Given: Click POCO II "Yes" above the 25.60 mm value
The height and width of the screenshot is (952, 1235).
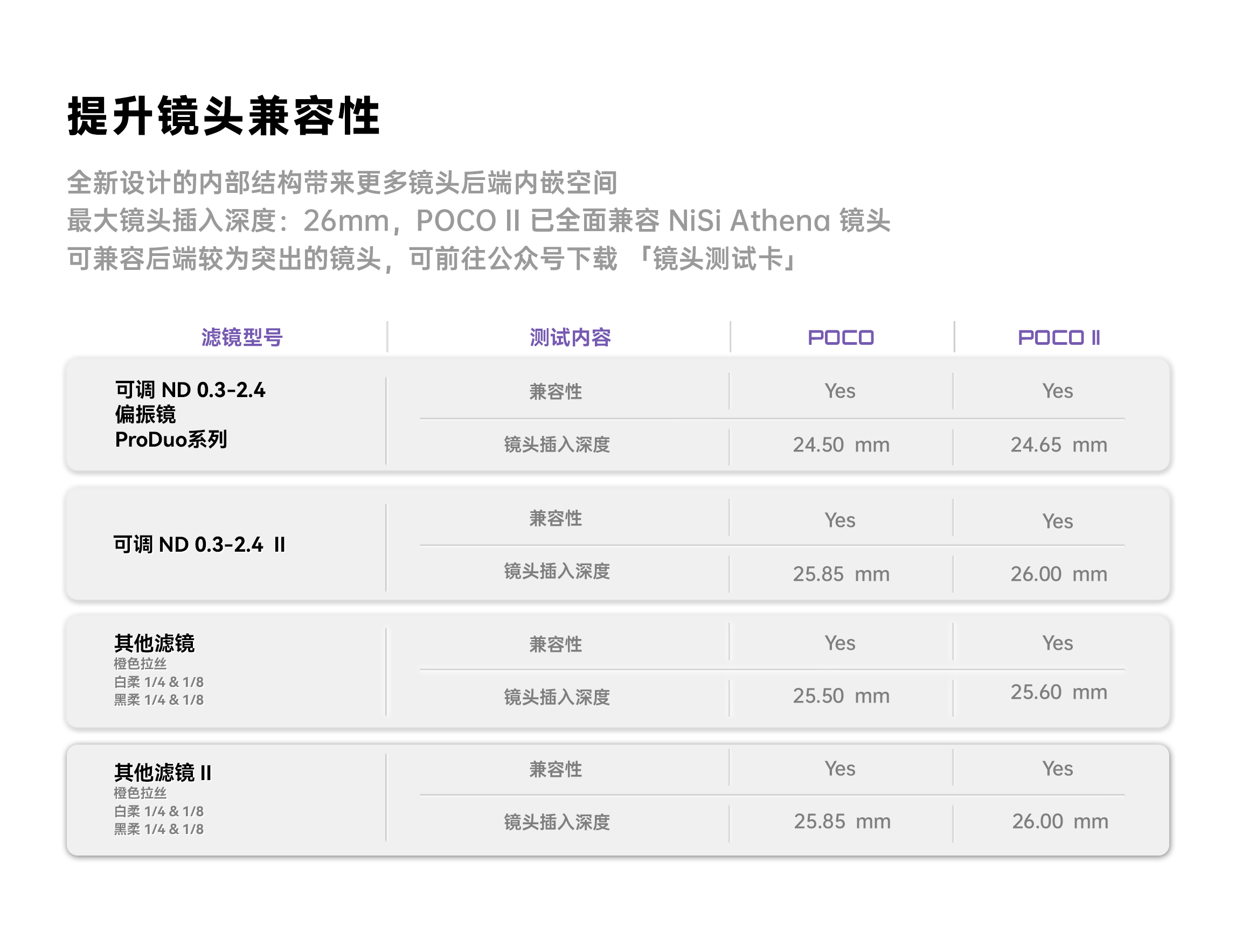Looking at the screenshot, I should (x=1057, y=643).
